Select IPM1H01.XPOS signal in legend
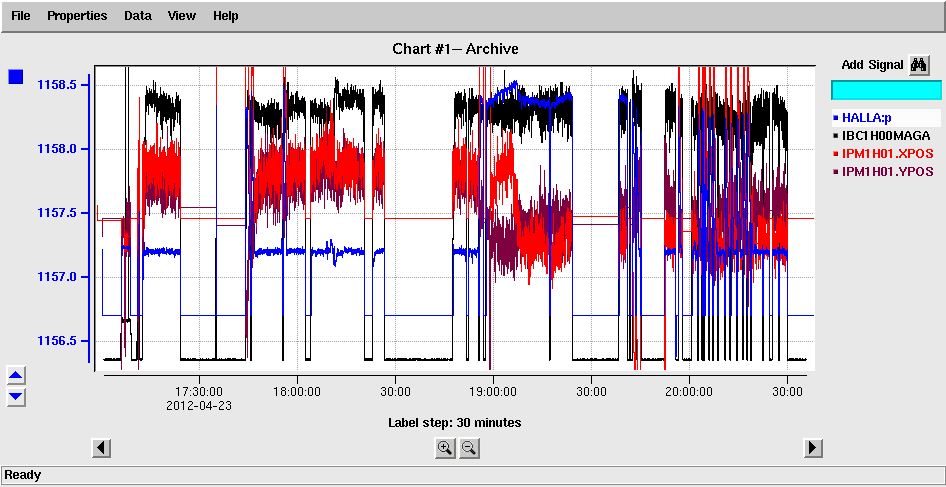The height and width of the screenshot is (487, 946). click(886, 154)
